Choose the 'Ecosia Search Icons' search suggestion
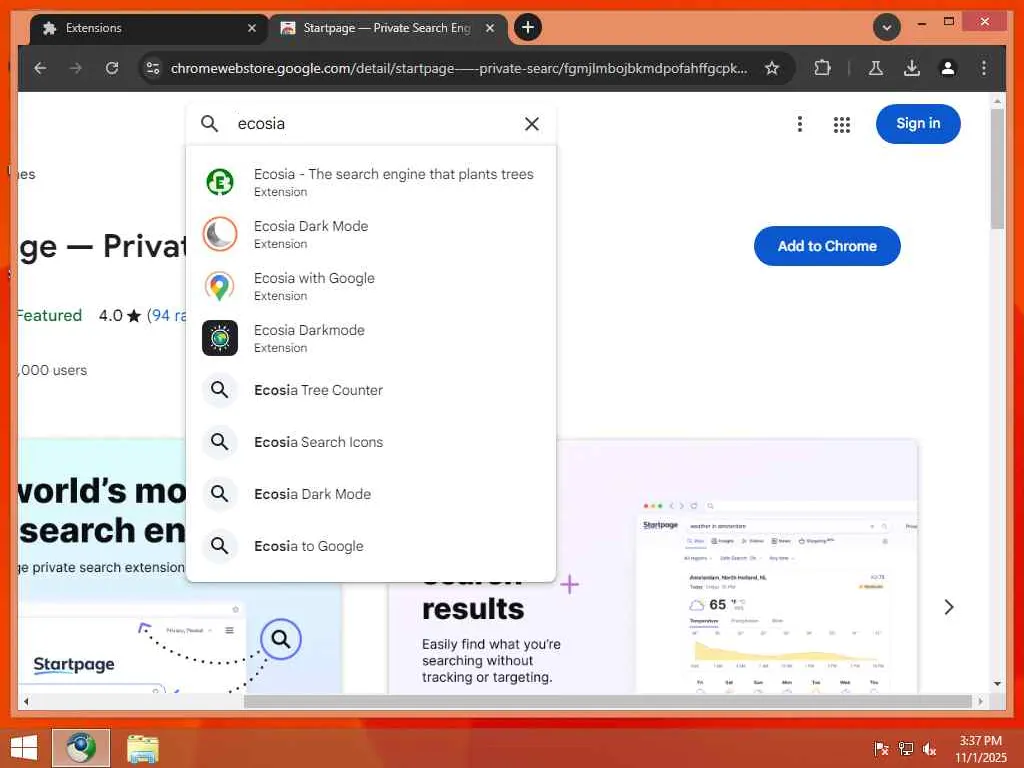The height and width of the screenshot is (768, 1024). pos(371,442)
